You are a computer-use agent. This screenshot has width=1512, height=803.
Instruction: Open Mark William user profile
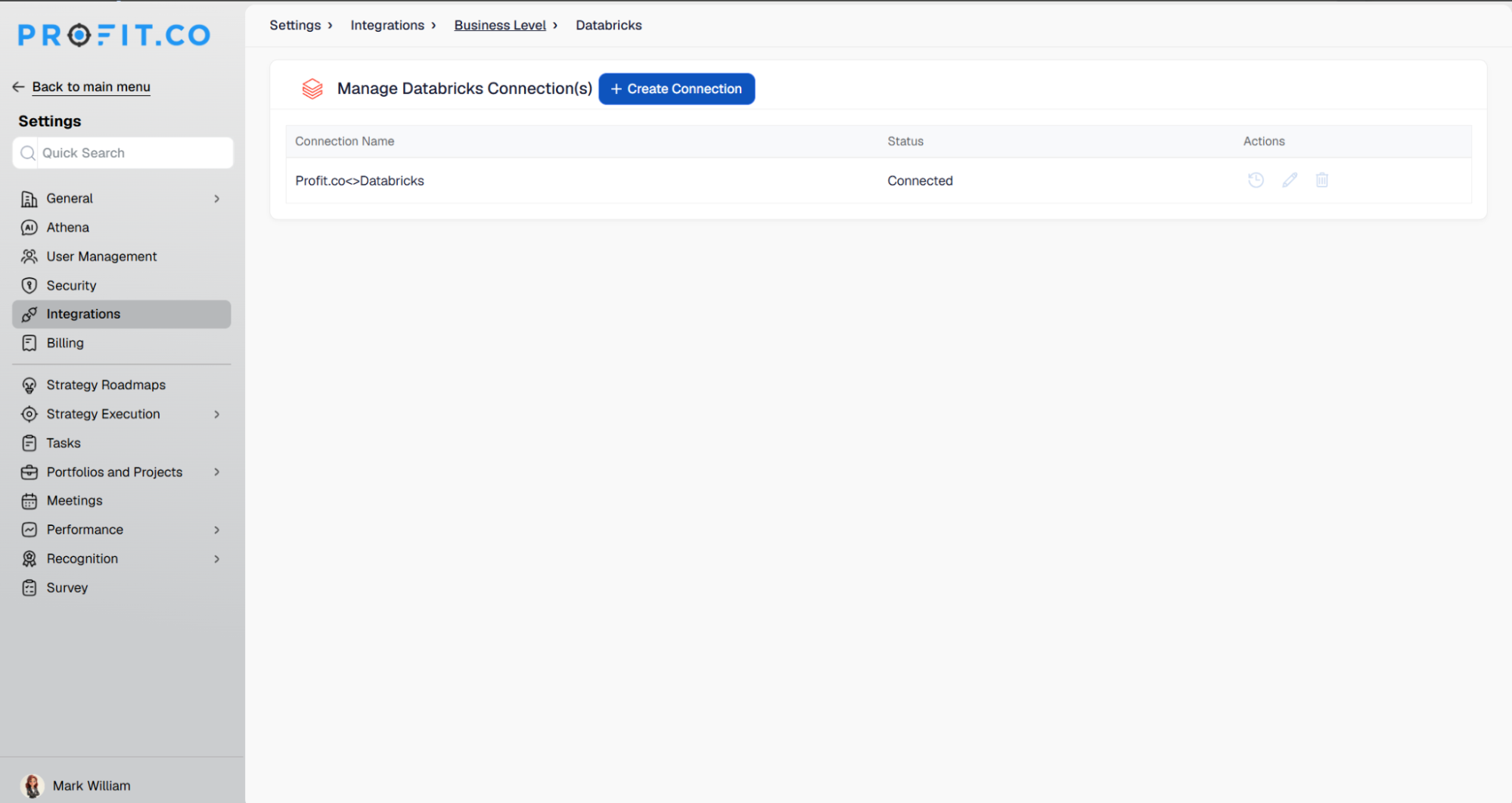click(x=76, y=786)
